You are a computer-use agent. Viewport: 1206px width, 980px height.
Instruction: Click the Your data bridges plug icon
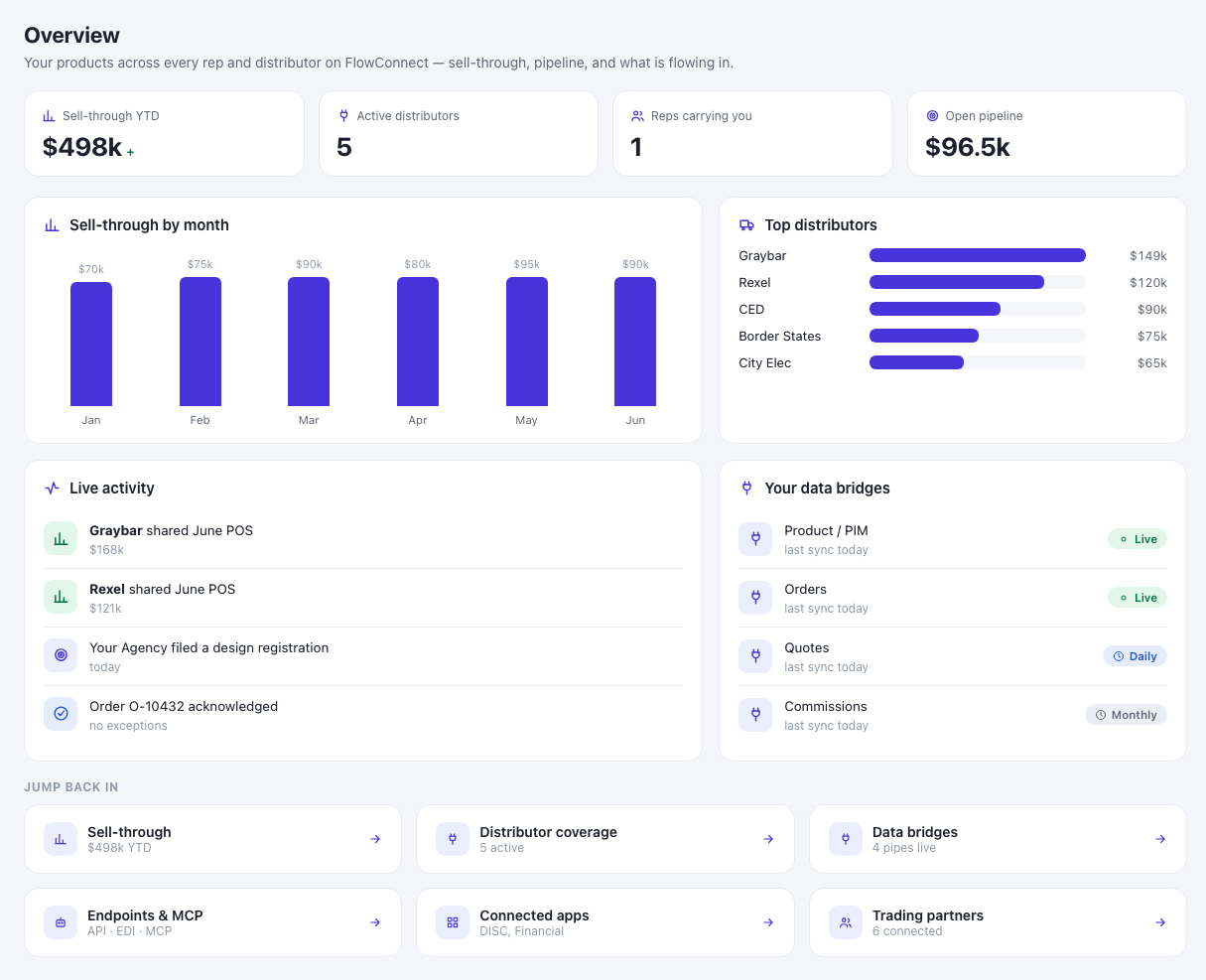747,489
